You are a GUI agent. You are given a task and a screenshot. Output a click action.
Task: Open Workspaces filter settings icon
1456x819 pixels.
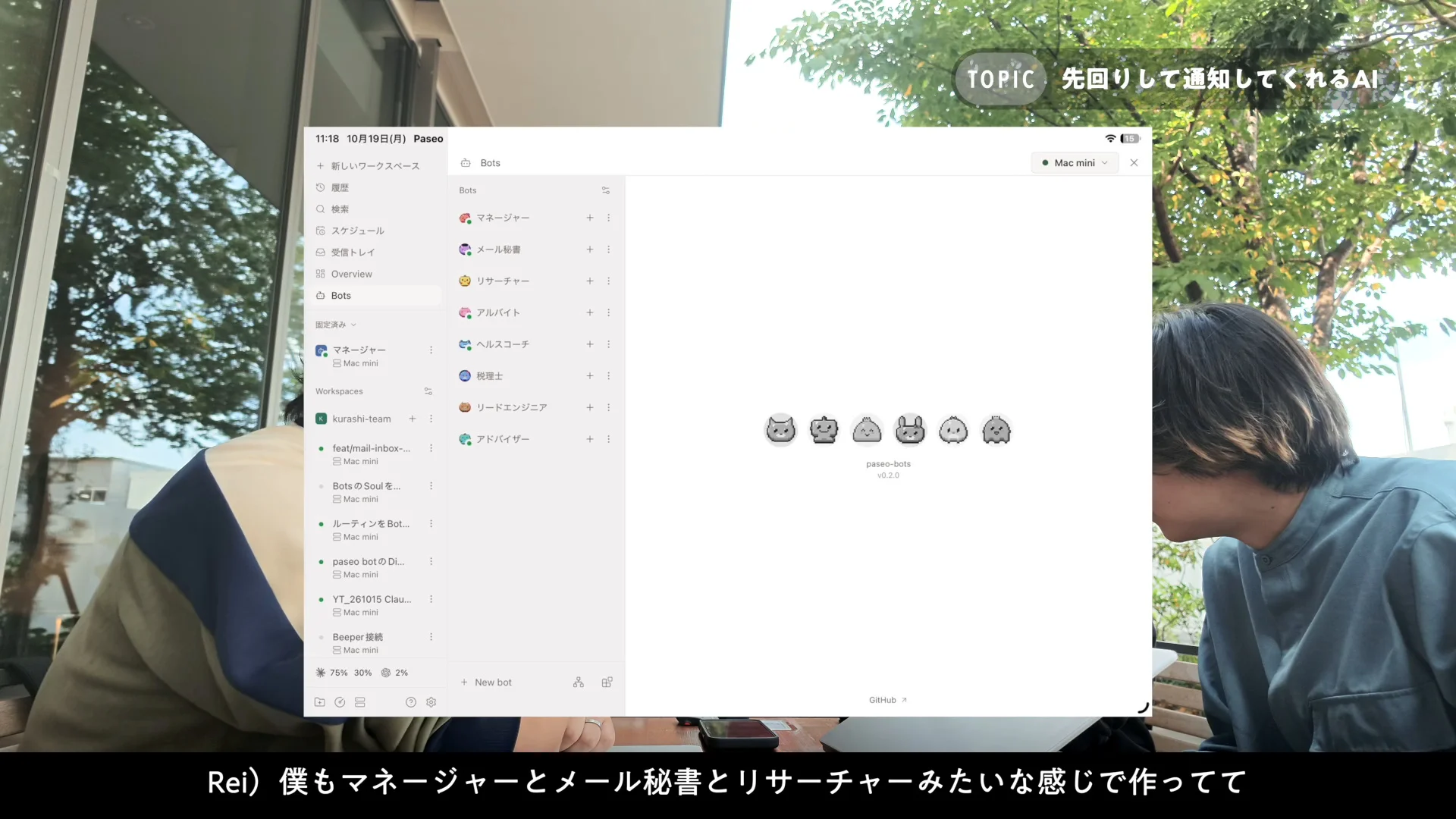coord(428,391)
